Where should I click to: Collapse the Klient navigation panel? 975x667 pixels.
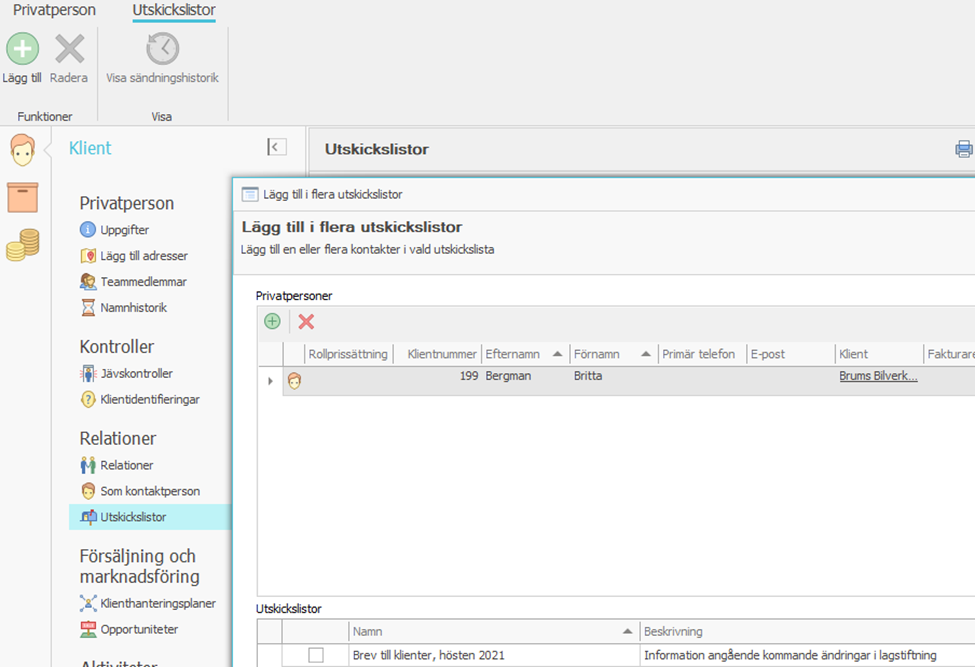277,147
